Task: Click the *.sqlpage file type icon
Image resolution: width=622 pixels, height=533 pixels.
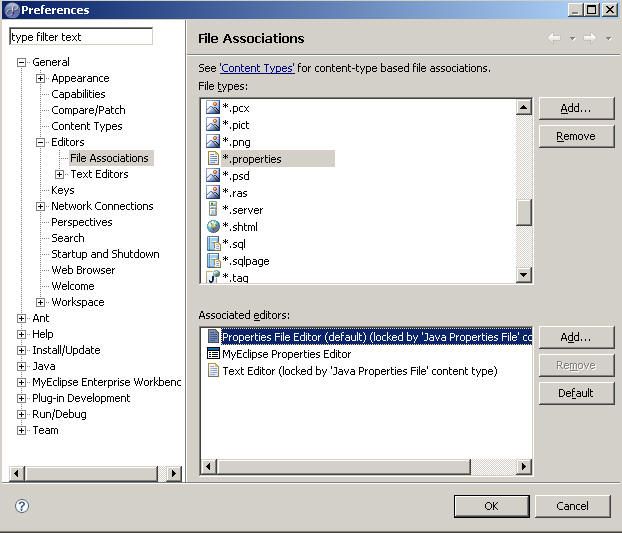Action: click(213, 261)
